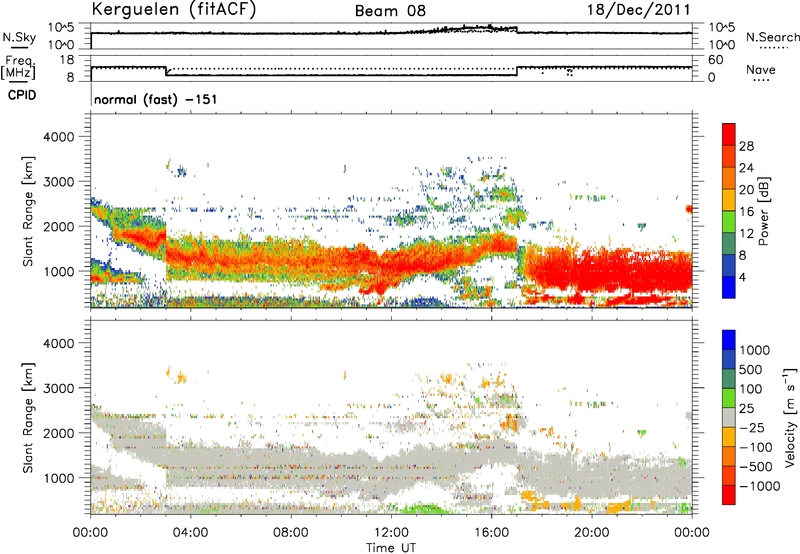Image resolution: width=800 pixels, height=554 pixels.
Task: Click the '28' label on Power scale
Action: click(746, 146)
